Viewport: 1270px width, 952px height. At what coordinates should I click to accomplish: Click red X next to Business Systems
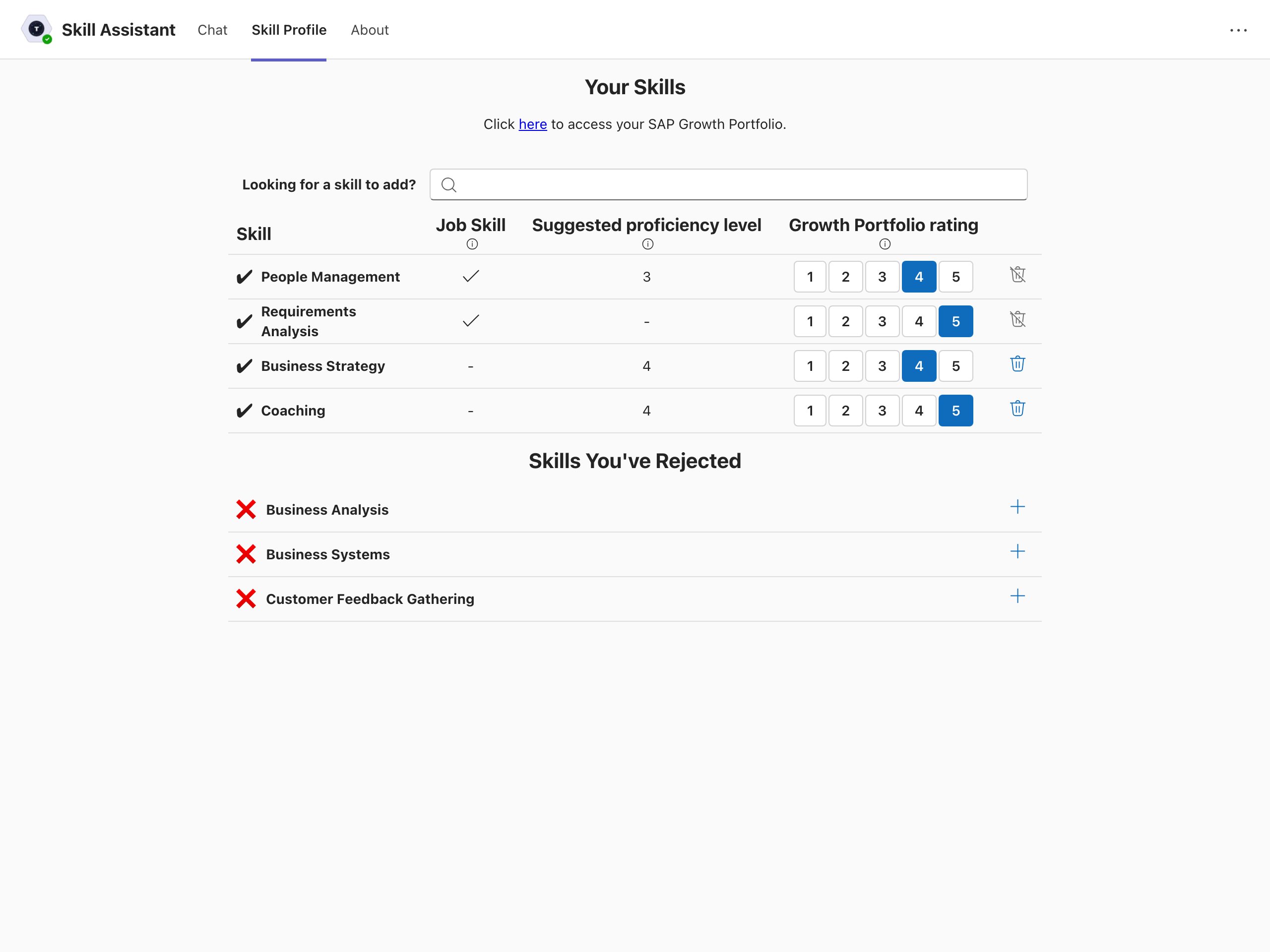coord(246,554)
